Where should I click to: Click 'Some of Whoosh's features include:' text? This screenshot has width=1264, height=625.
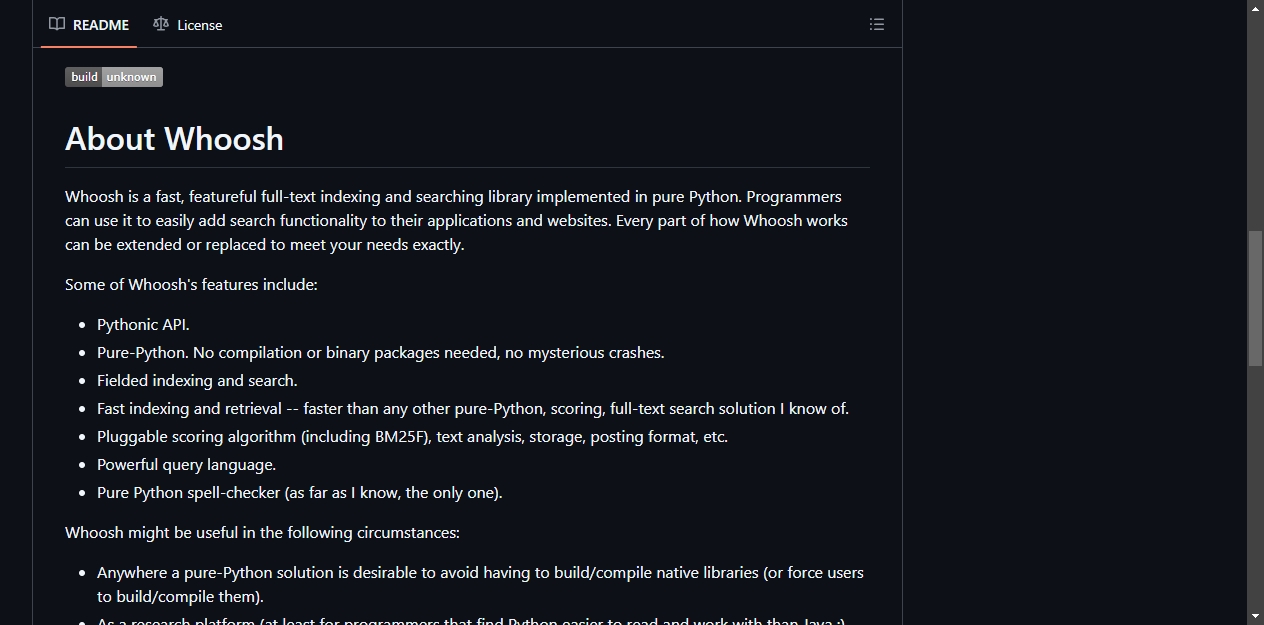(191, 285)
